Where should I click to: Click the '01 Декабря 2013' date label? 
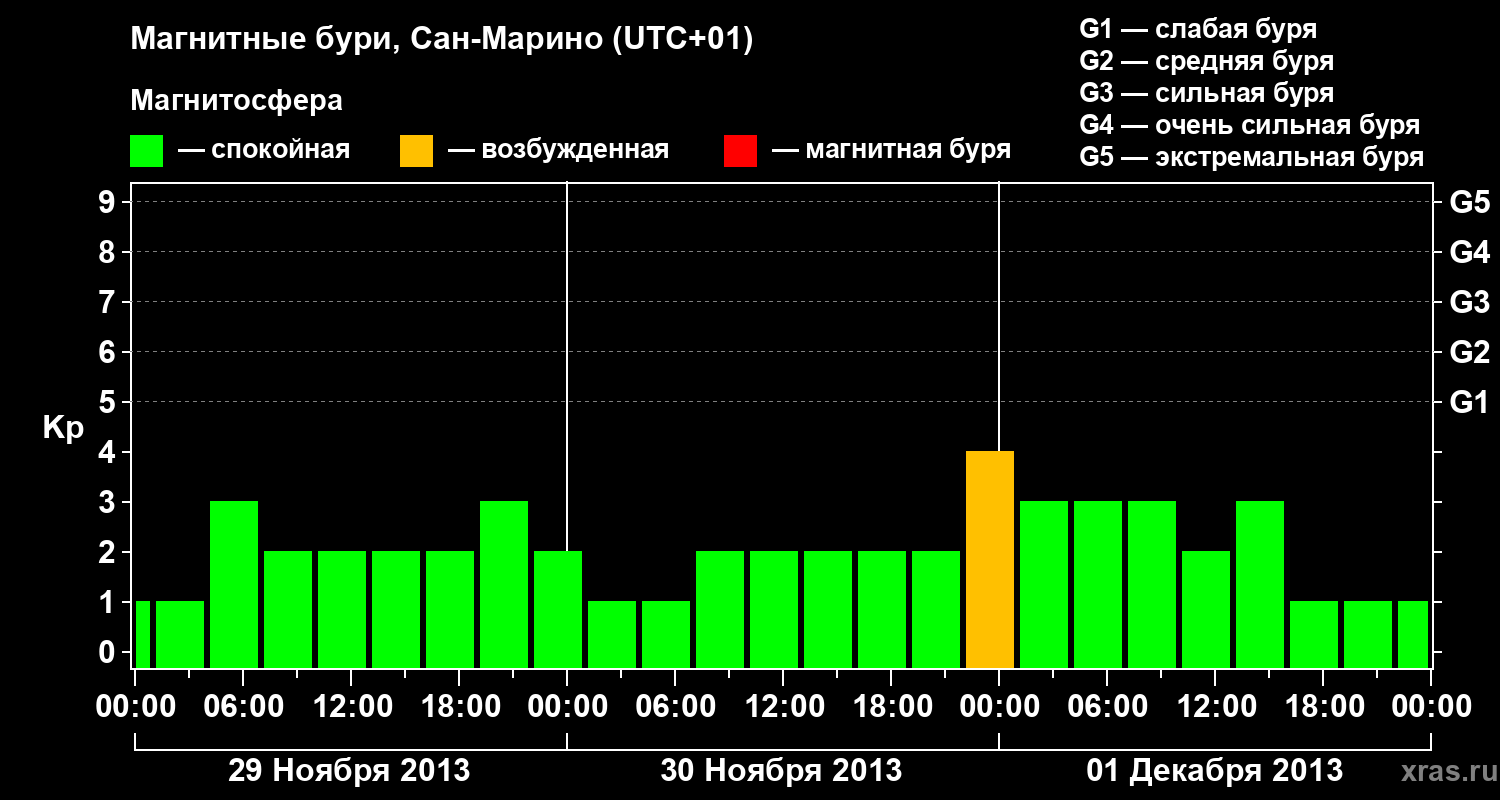1215,771
